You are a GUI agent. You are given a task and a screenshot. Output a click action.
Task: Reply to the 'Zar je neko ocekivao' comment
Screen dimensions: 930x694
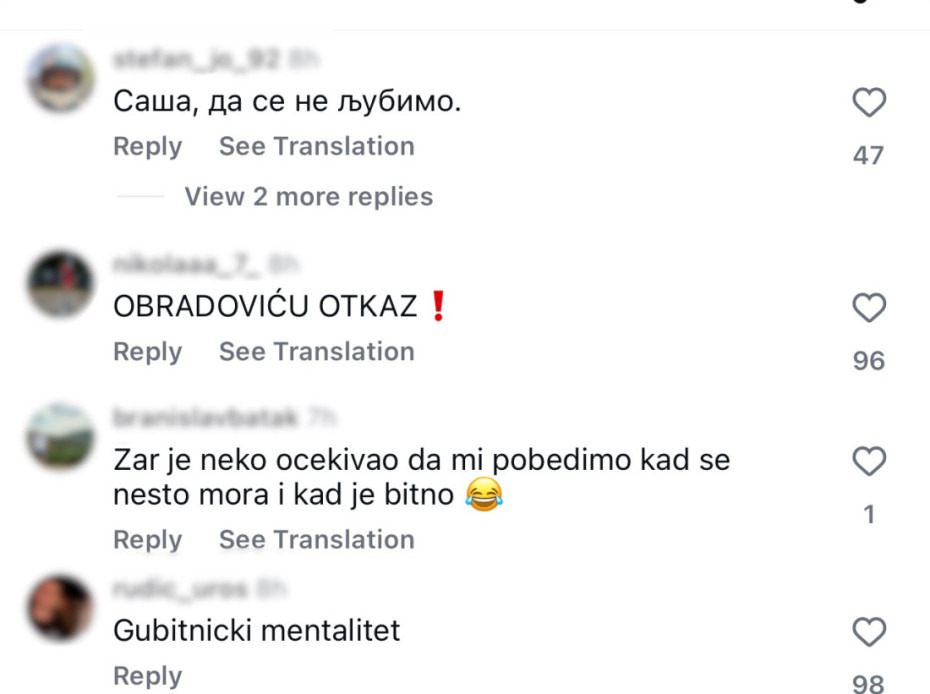pyautogui.click(x=147, y=539)
